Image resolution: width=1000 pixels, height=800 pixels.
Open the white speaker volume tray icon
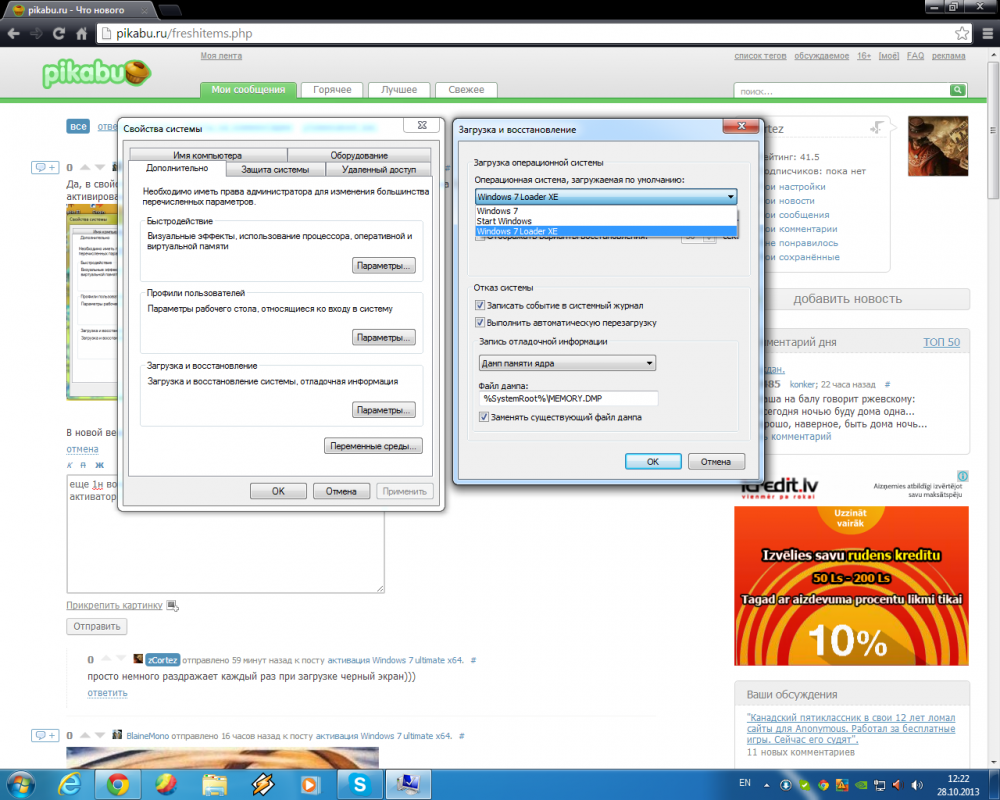click(917, 785)
